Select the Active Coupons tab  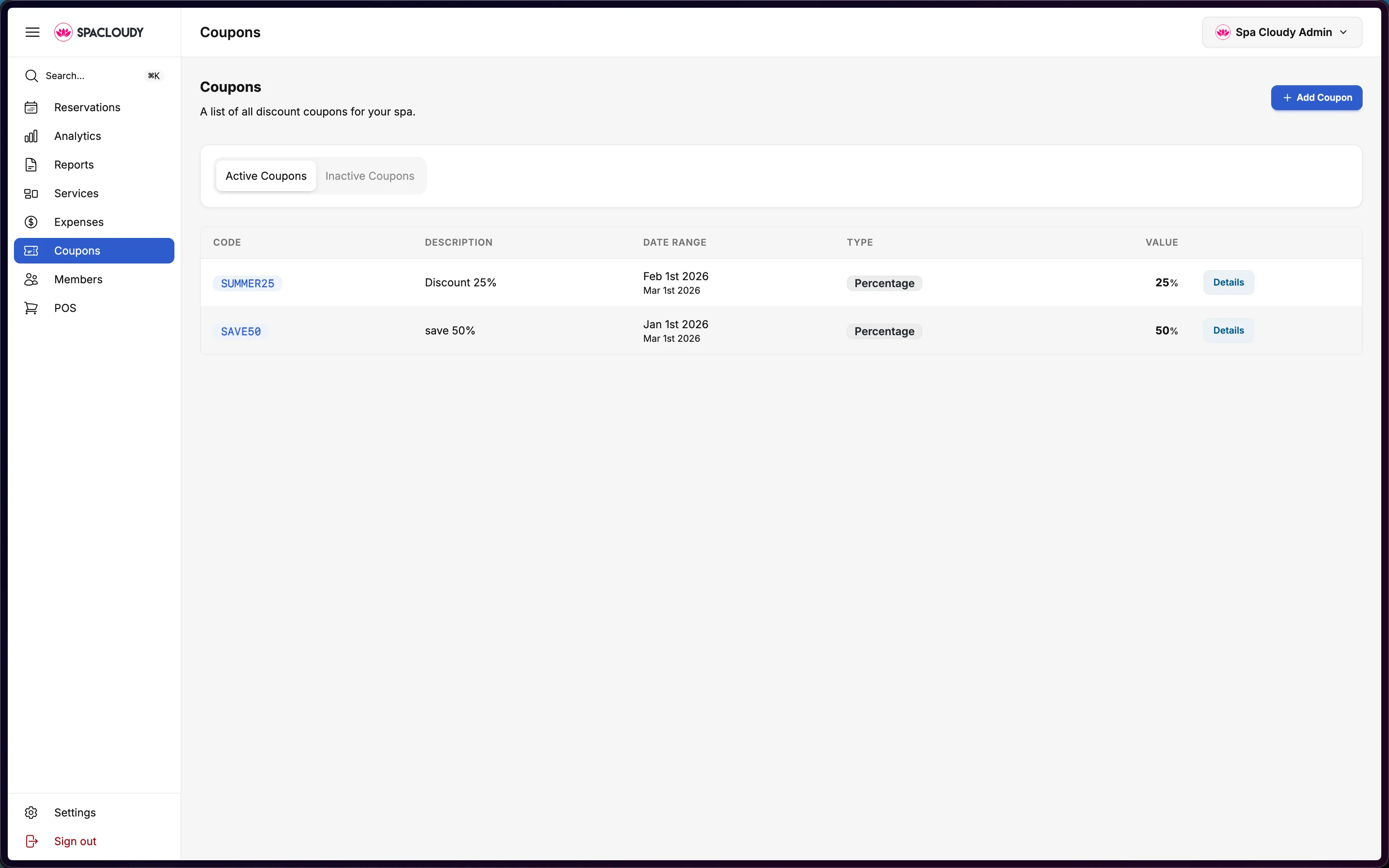[x=266, y=176]
